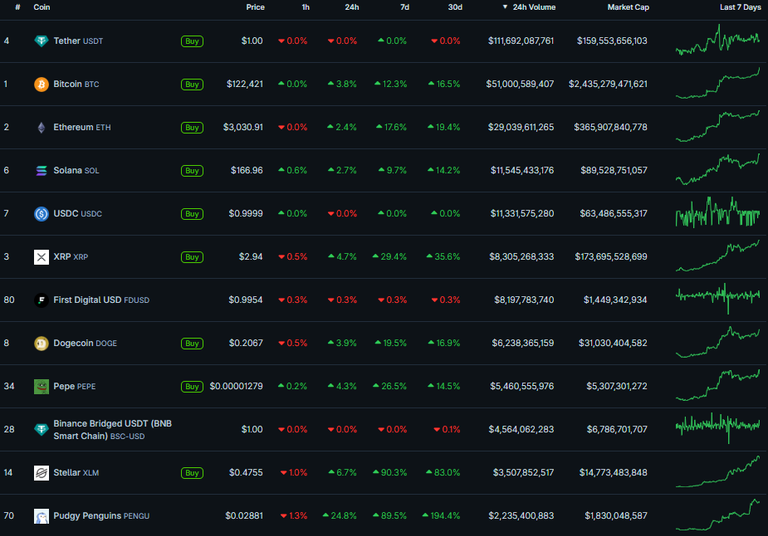View USDC 7-day sparkline chart
The height and width of the screenshot is (536, 768).
[718, 212]
